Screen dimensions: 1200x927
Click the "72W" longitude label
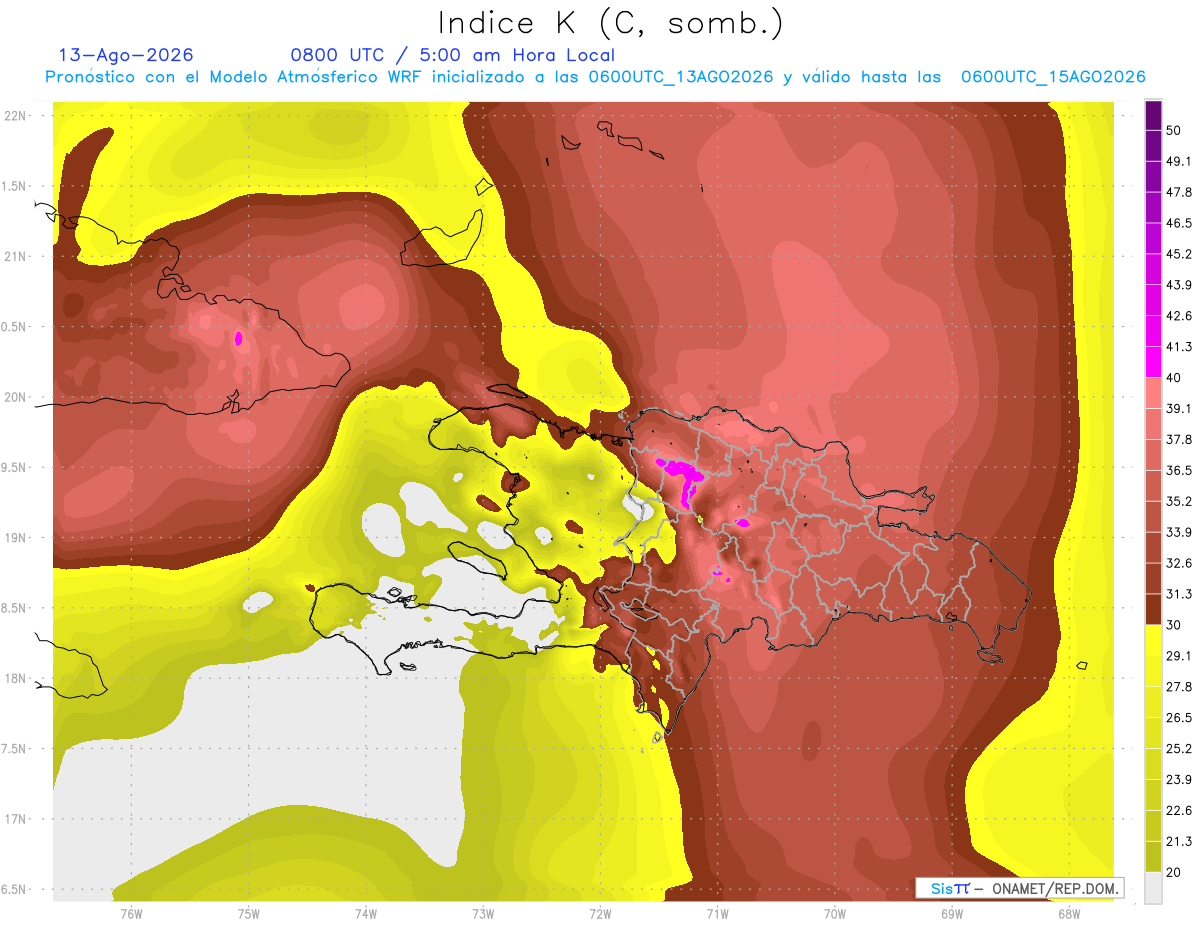coord(600,913)
